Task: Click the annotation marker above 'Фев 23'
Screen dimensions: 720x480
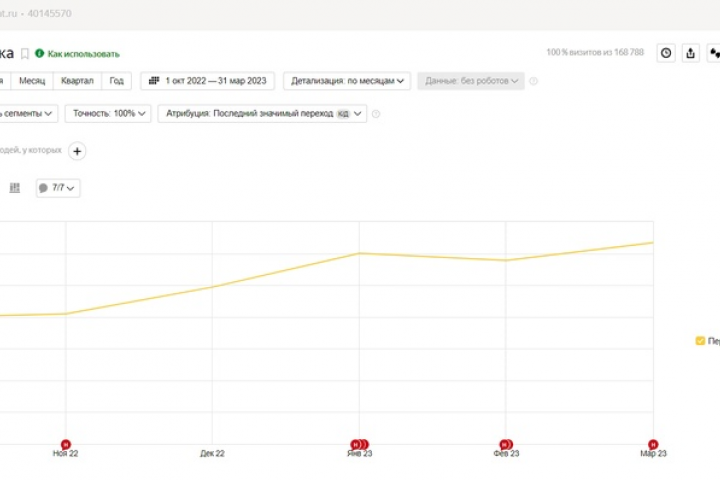Action: click(x=506, y=444)
